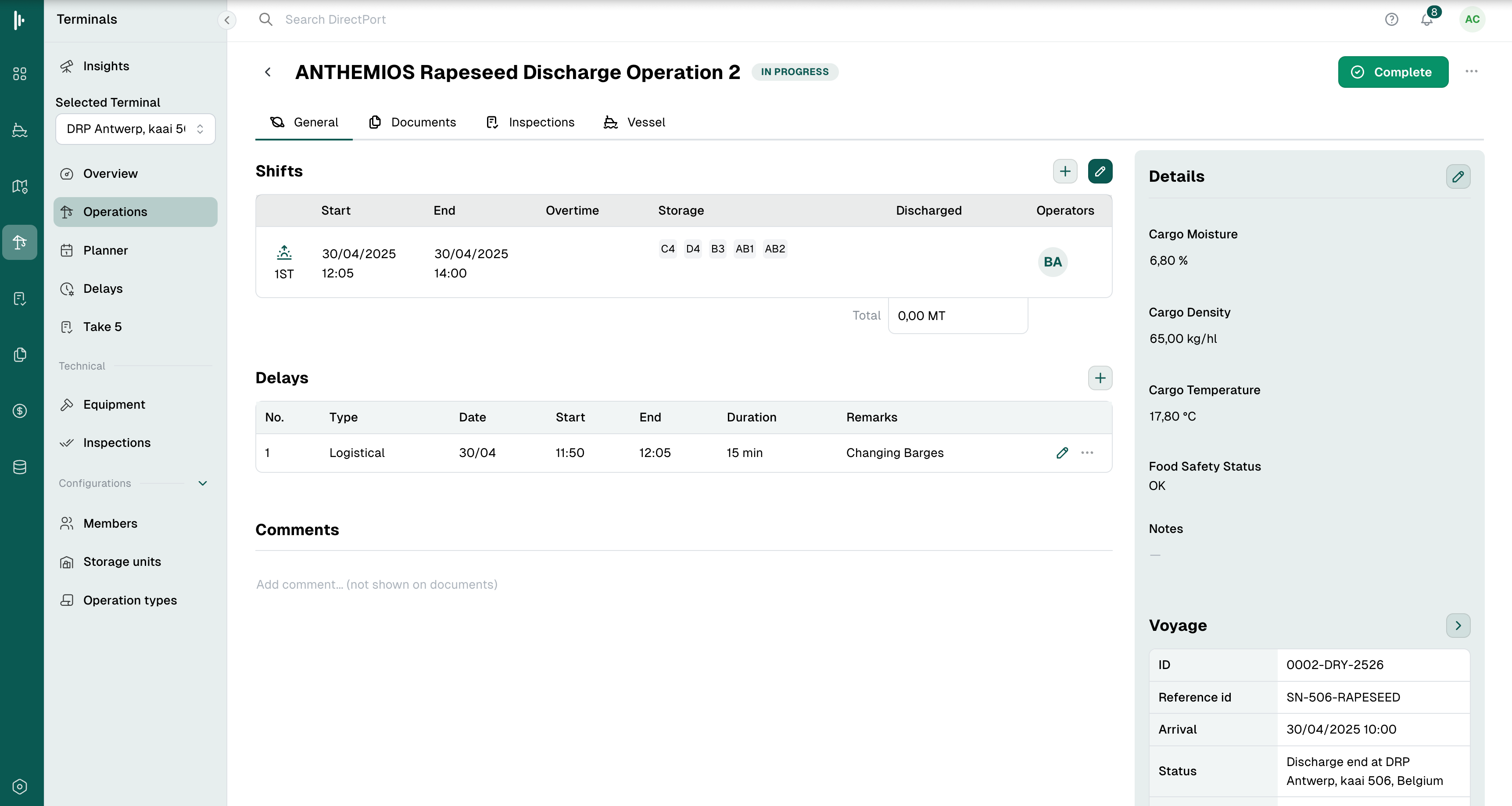
Task: Click the green Complete button
Action: pos(1392,72)
